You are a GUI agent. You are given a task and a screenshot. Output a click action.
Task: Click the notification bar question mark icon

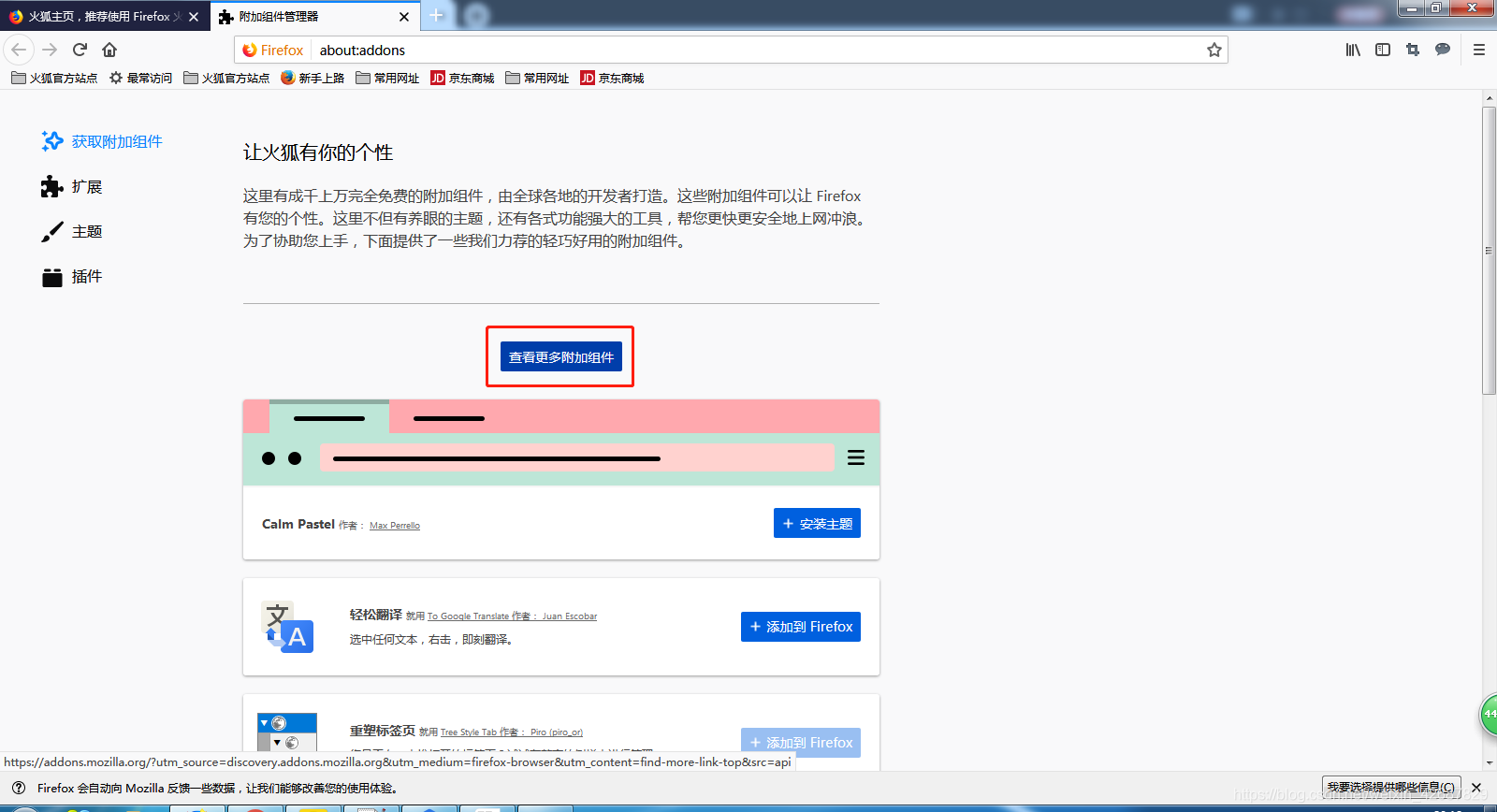(x=19, y=788)
